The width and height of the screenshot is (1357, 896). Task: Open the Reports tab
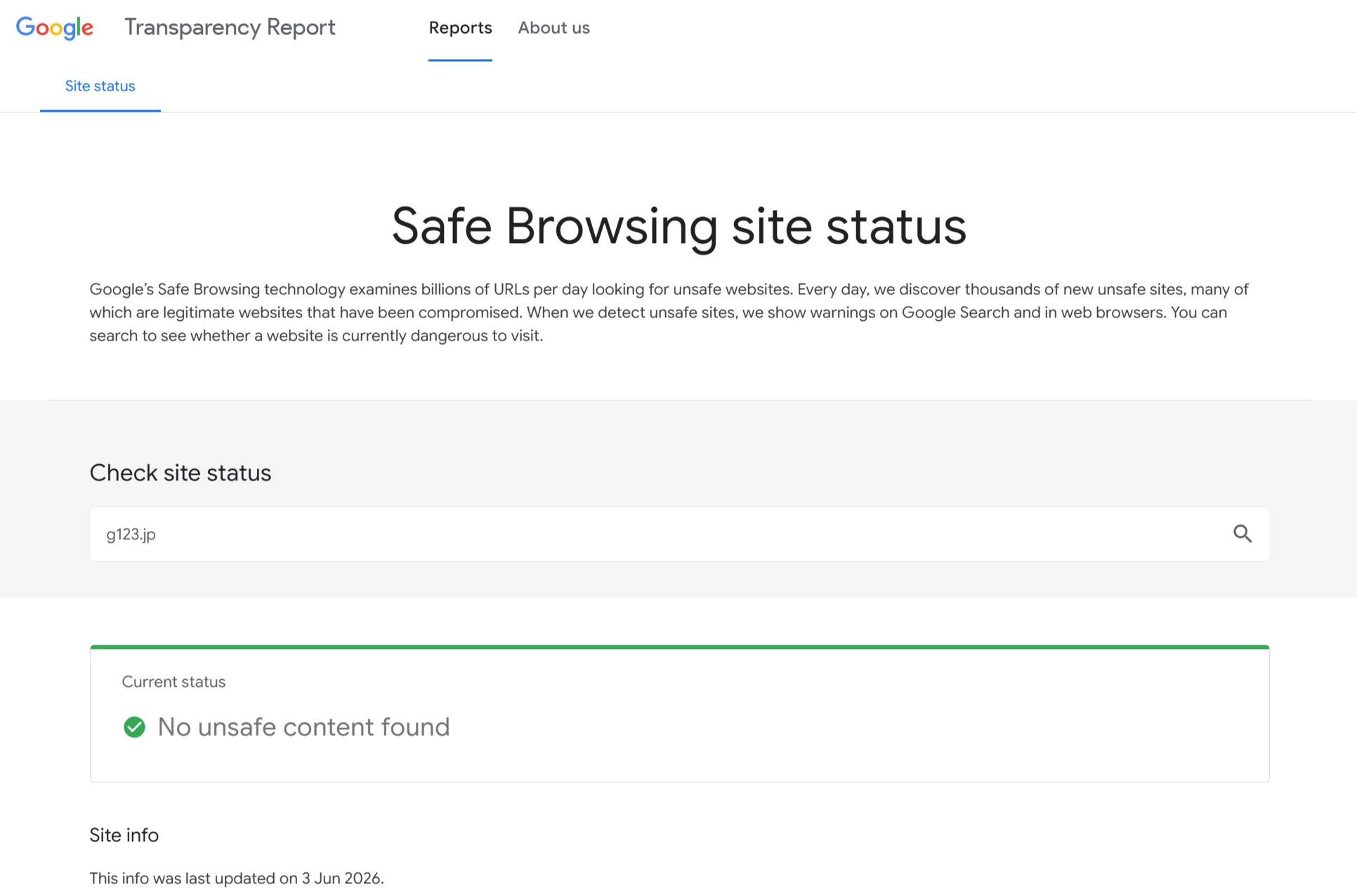(x=460, y=28)
